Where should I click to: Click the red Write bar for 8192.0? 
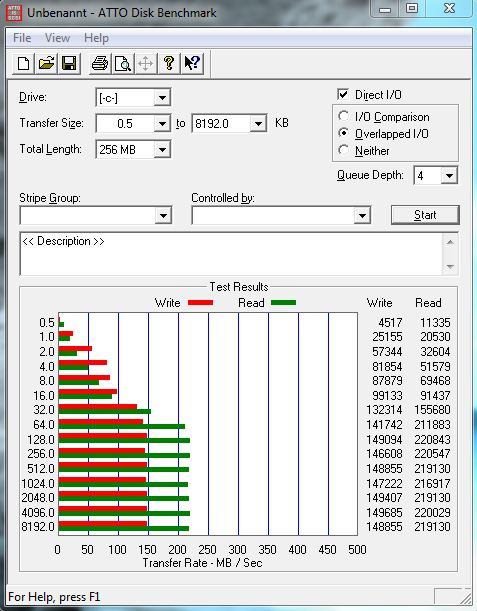(x=103, y=523)
